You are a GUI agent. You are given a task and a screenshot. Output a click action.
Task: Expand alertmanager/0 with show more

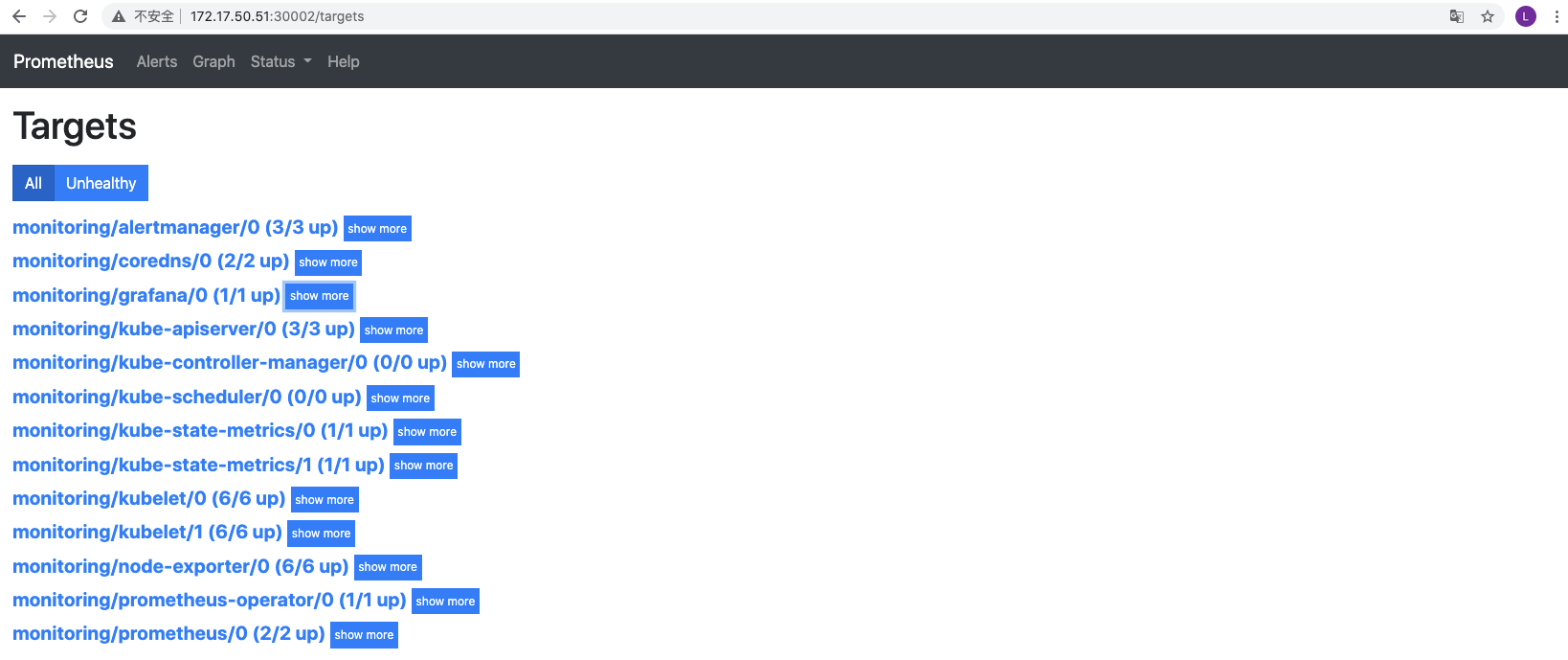click(377, 229)
